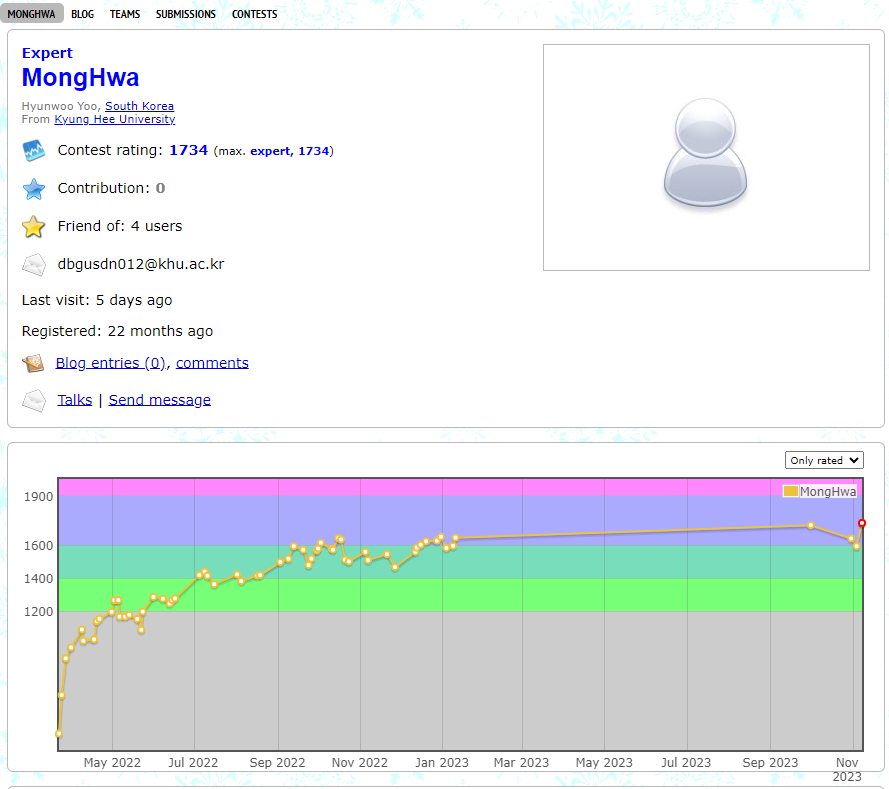This screenshot has width=889, height=789.
Task: Click the Friend of: 4 users text
Action: pyautogui.click(x=120, y=226)
